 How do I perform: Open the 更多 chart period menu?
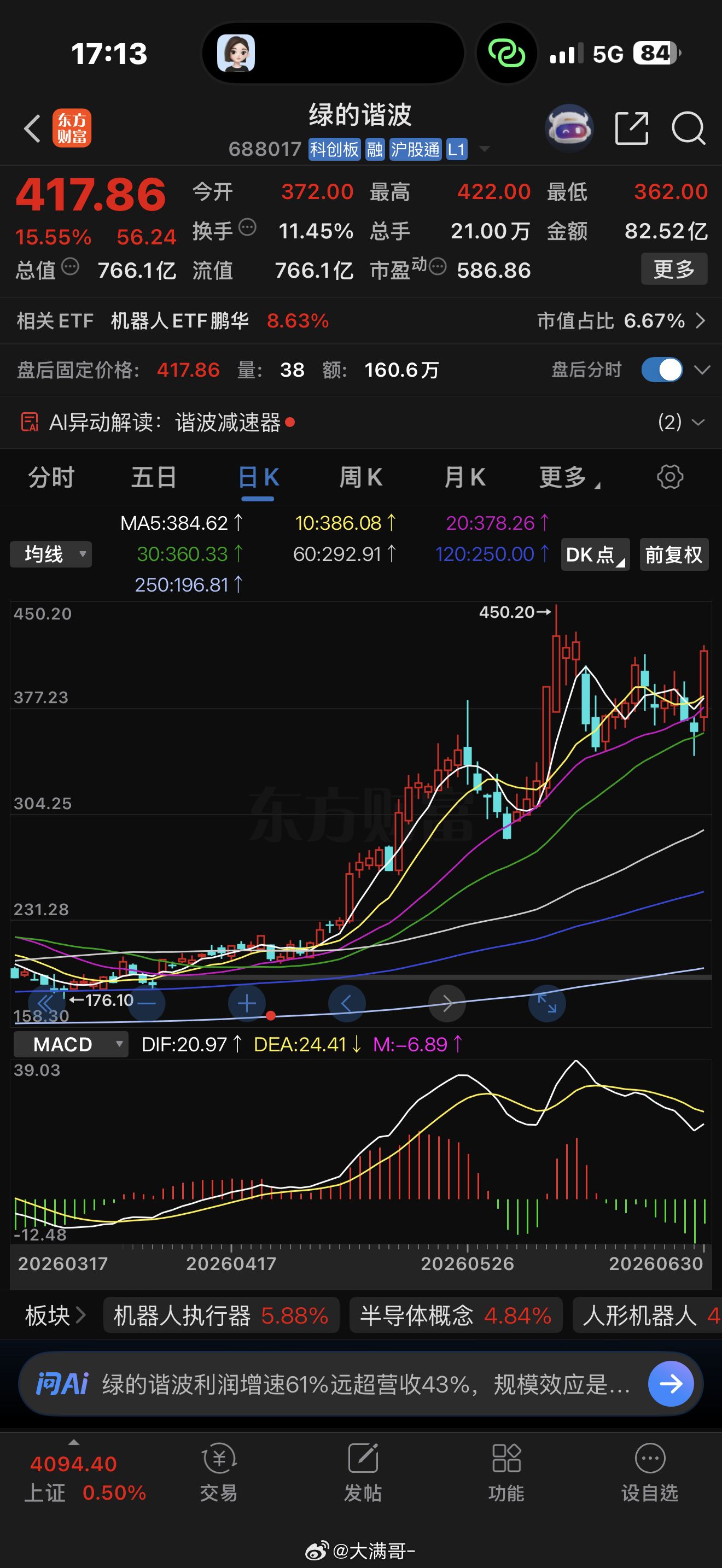(569, 477)
